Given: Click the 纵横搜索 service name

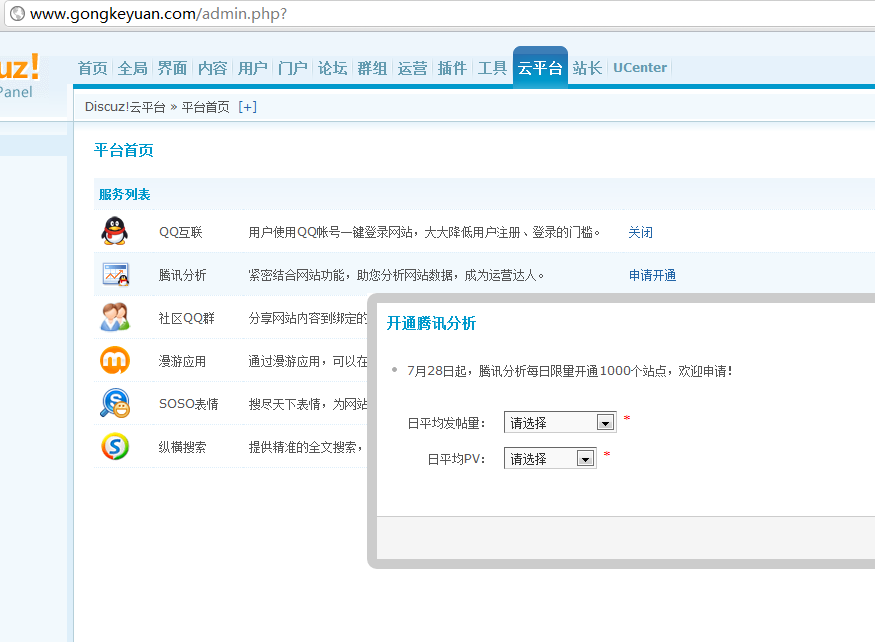Looking at the screenshot, I should click(x=182, y=447).
